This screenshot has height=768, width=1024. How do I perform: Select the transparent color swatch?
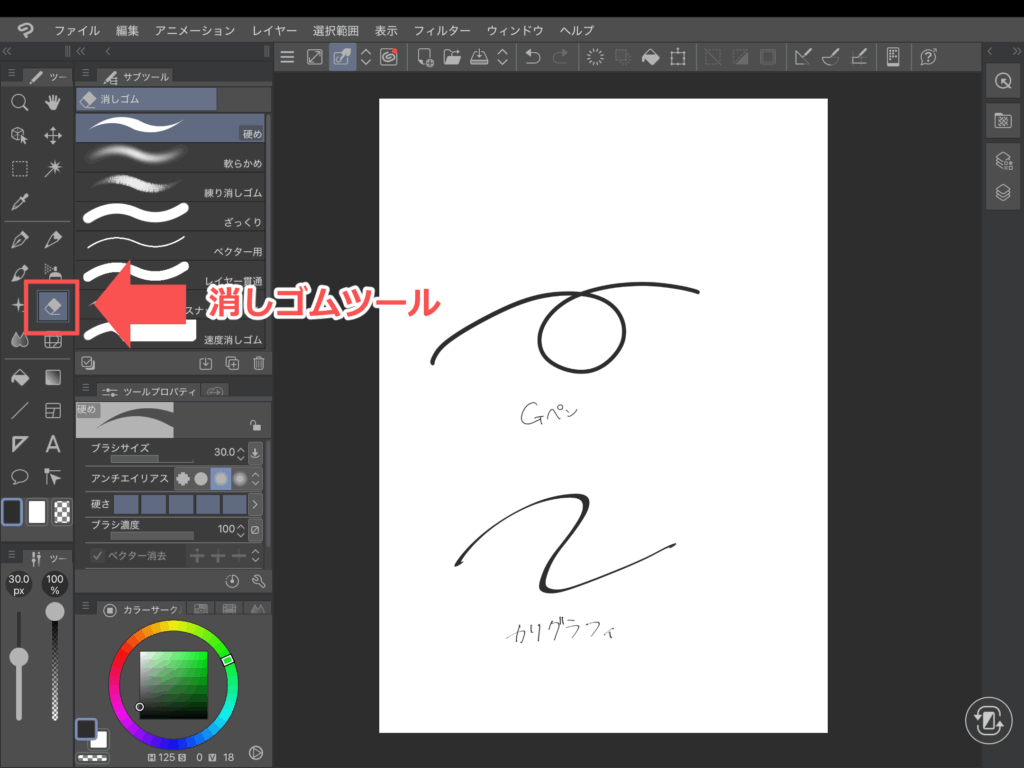click(x=62, y=512)
